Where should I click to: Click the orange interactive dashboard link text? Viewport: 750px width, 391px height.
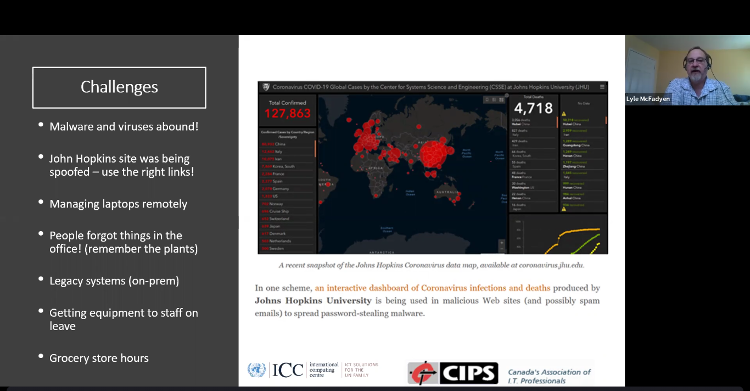tap(432, 288)
